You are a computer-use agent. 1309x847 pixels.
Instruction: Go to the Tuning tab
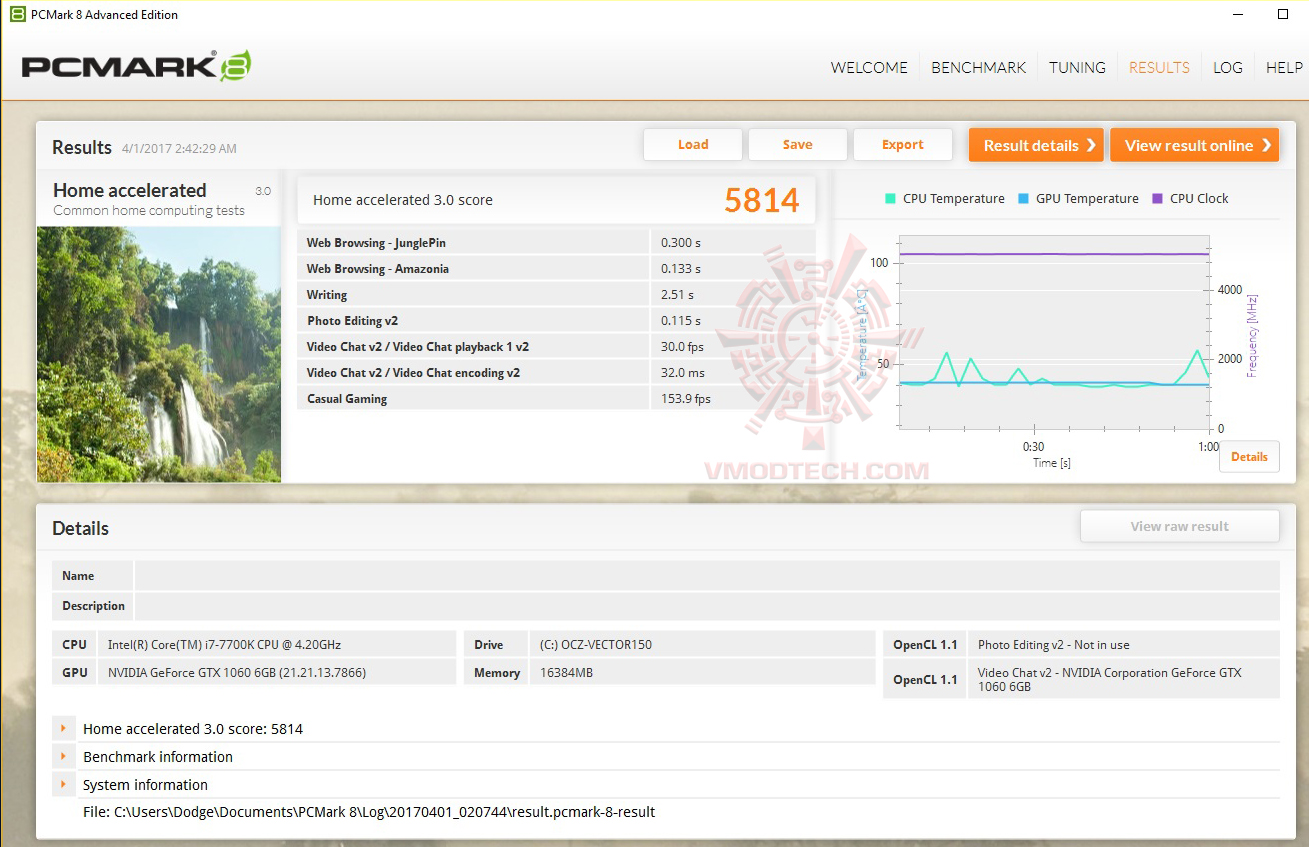pyautogui.click(x=1077, y=68)
